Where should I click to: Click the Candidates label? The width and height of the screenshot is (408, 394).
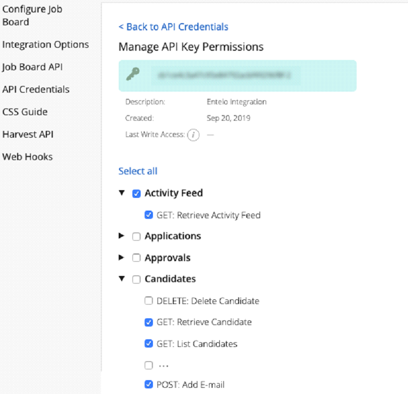click(170, 279)
